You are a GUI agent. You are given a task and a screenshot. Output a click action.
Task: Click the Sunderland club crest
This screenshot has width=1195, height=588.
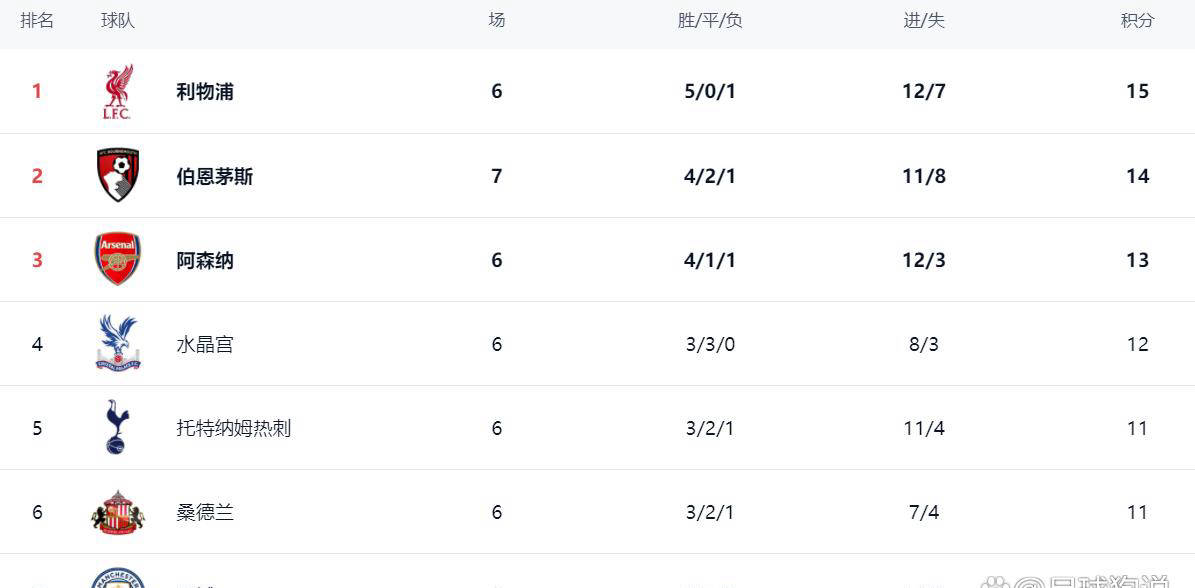point(117,512)
